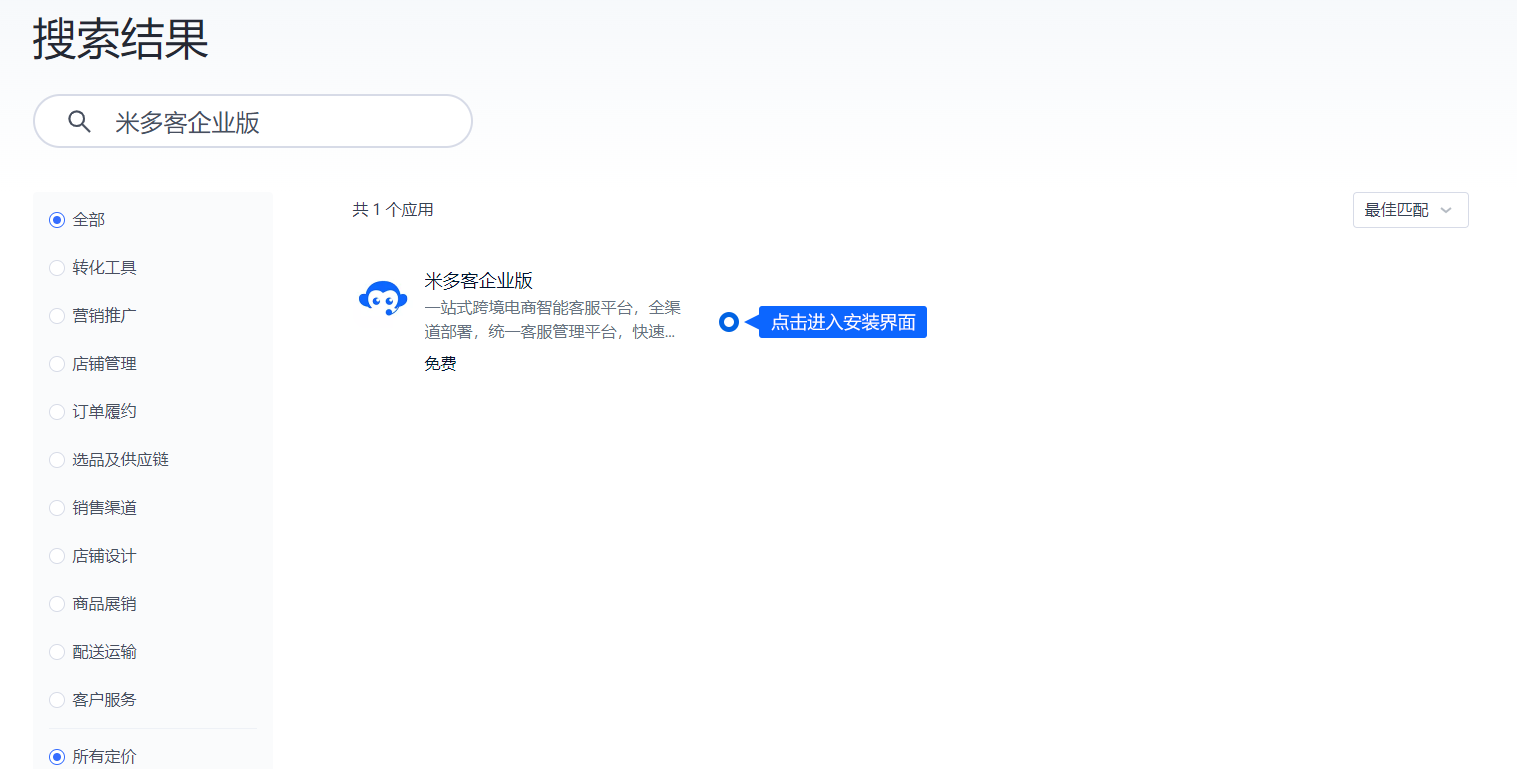This screenshot has height=769, width=1517.
Task: Pick the 商品展销 filter option
Action: (x=57, y=604)
